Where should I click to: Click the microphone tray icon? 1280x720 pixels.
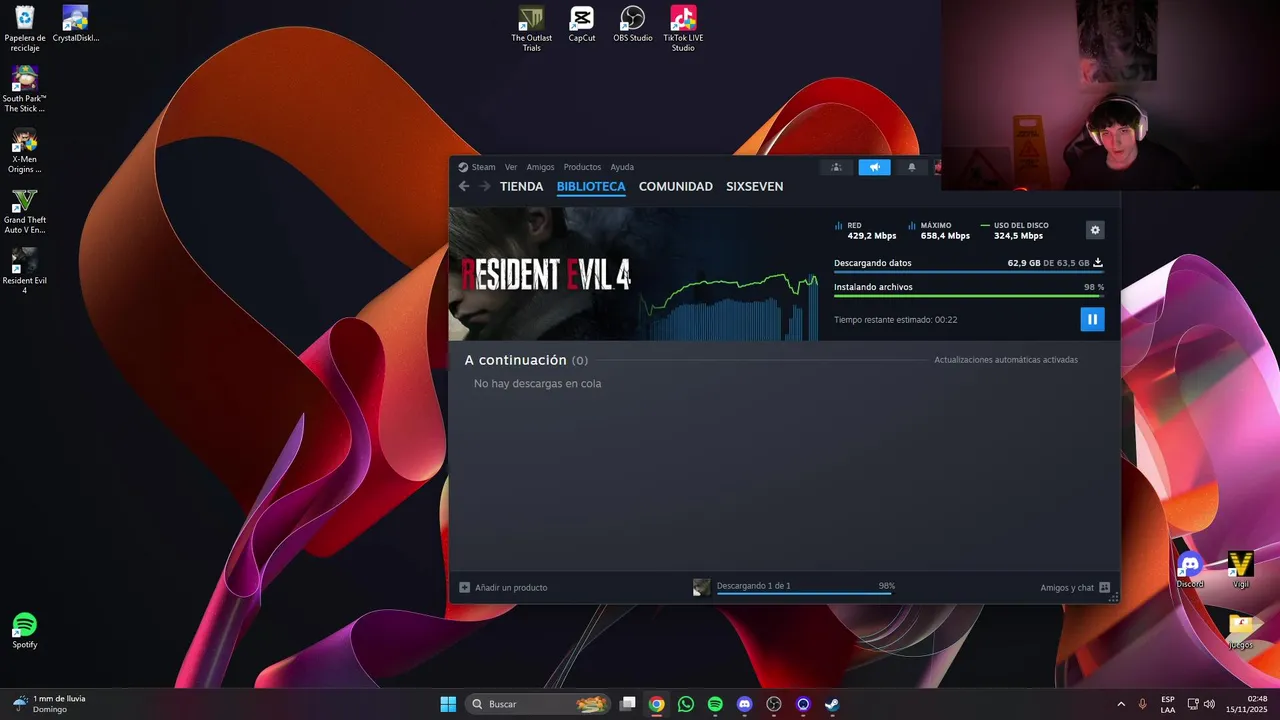[1142, 704]
